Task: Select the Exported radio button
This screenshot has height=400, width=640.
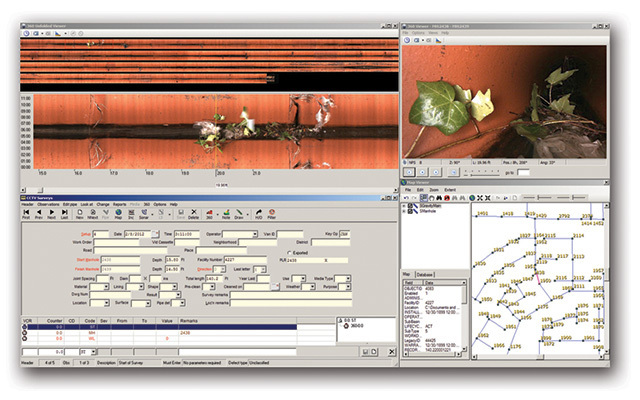Action: (289, 250)
